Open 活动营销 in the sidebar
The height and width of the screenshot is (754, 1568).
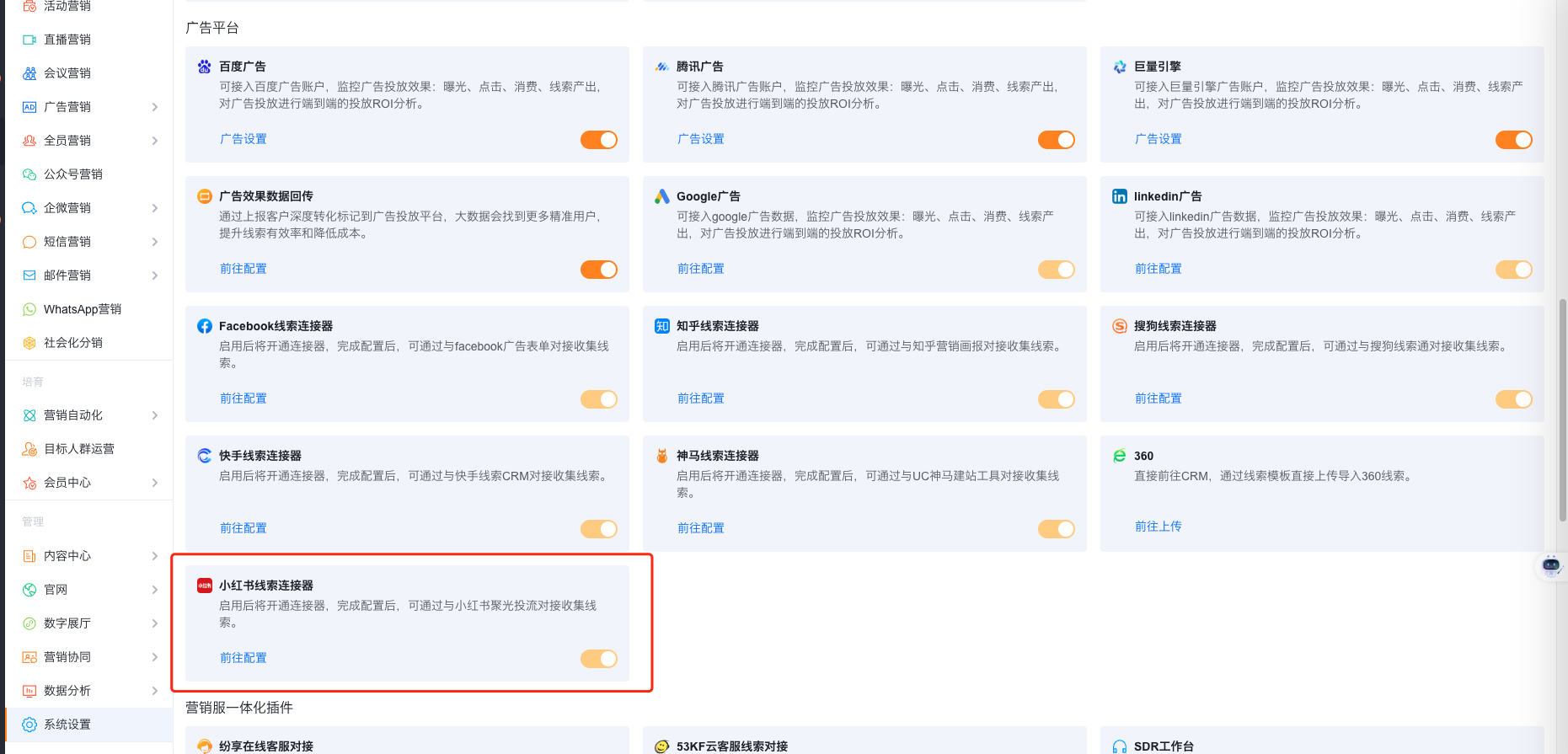pyautogui.click(x=89, y=7)
